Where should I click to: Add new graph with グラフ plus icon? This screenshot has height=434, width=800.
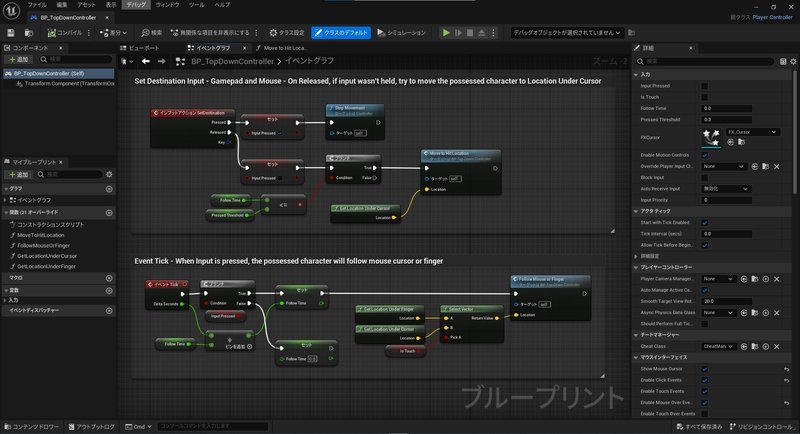(x=109, y=189)
